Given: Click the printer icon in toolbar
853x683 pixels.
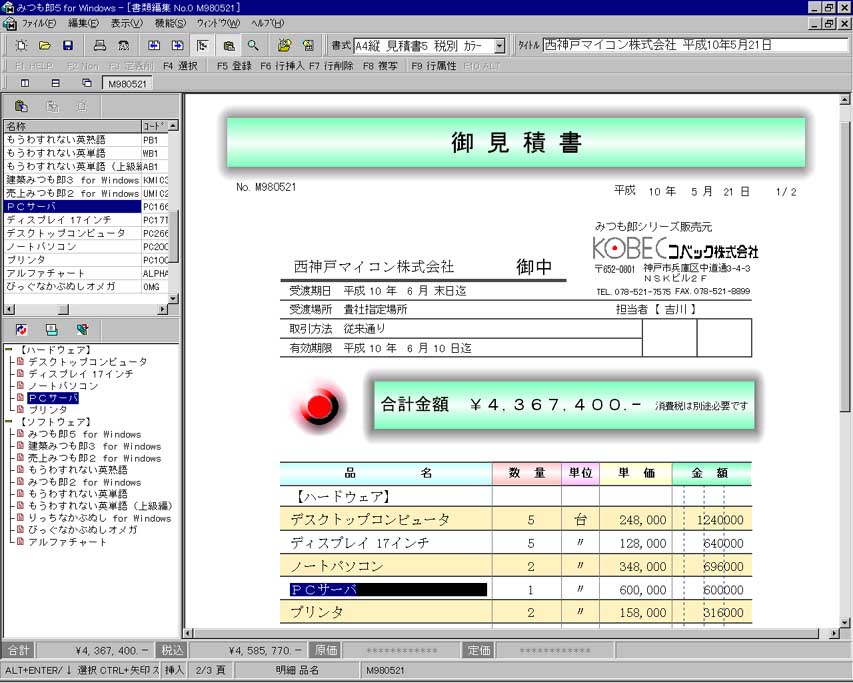Looking at the screenshot, I should click(x=99, y=45).
